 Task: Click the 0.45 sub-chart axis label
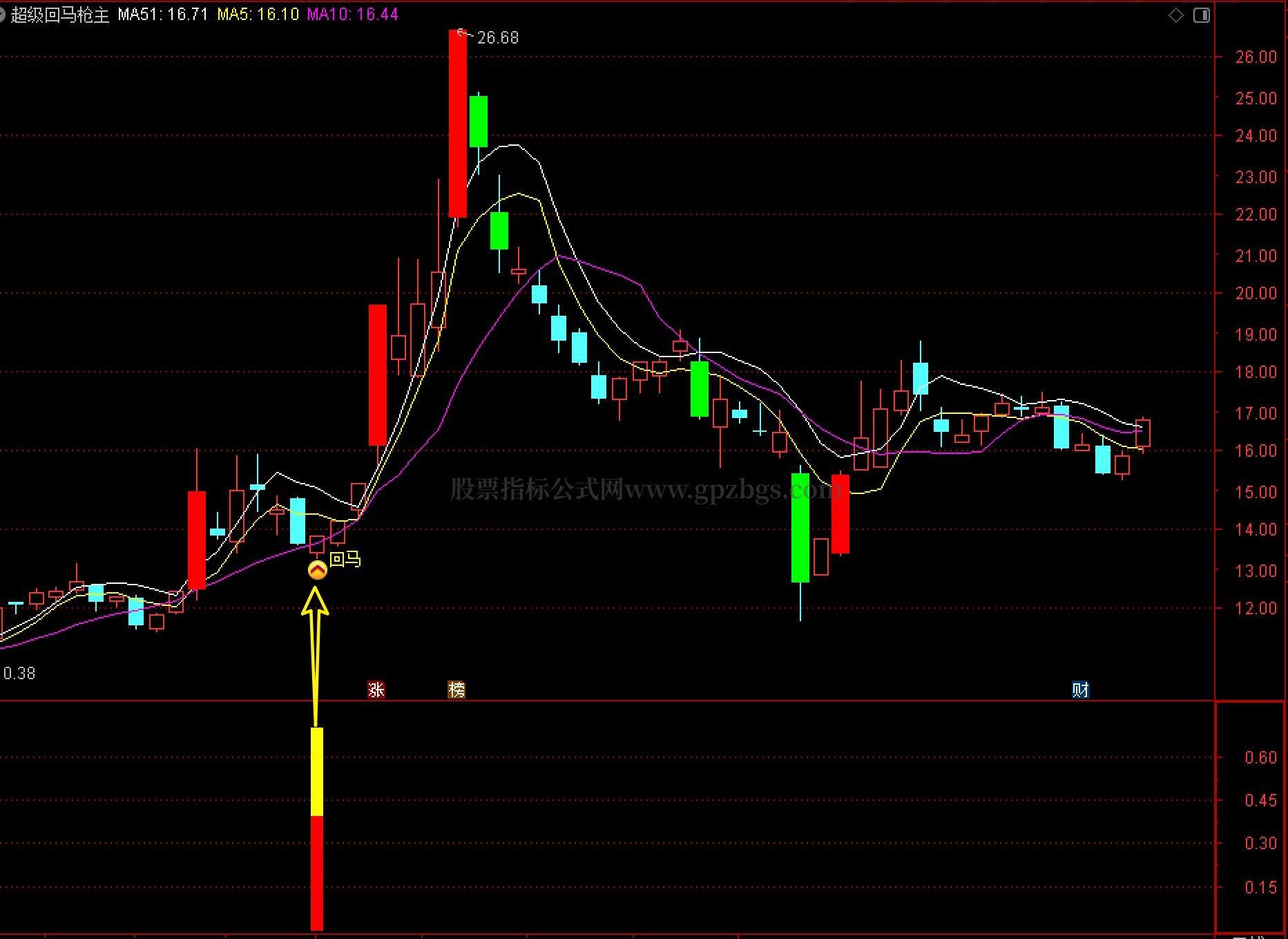tap(1260, 801)
